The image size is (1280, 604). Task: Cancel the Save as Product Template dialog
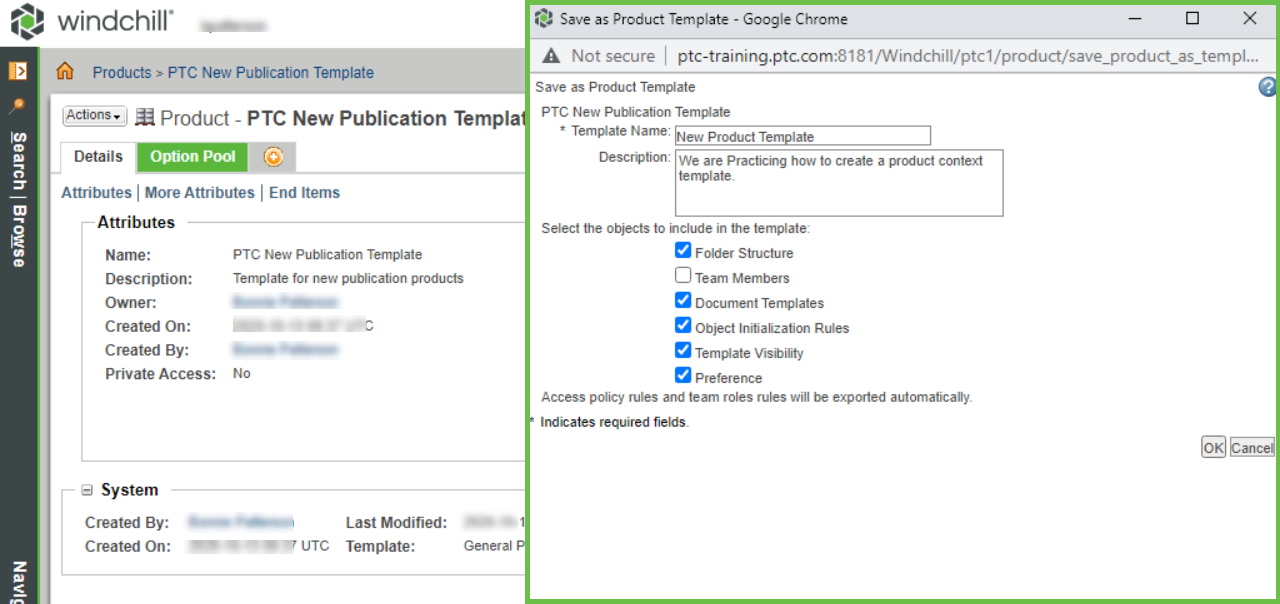coord(1252,448)
